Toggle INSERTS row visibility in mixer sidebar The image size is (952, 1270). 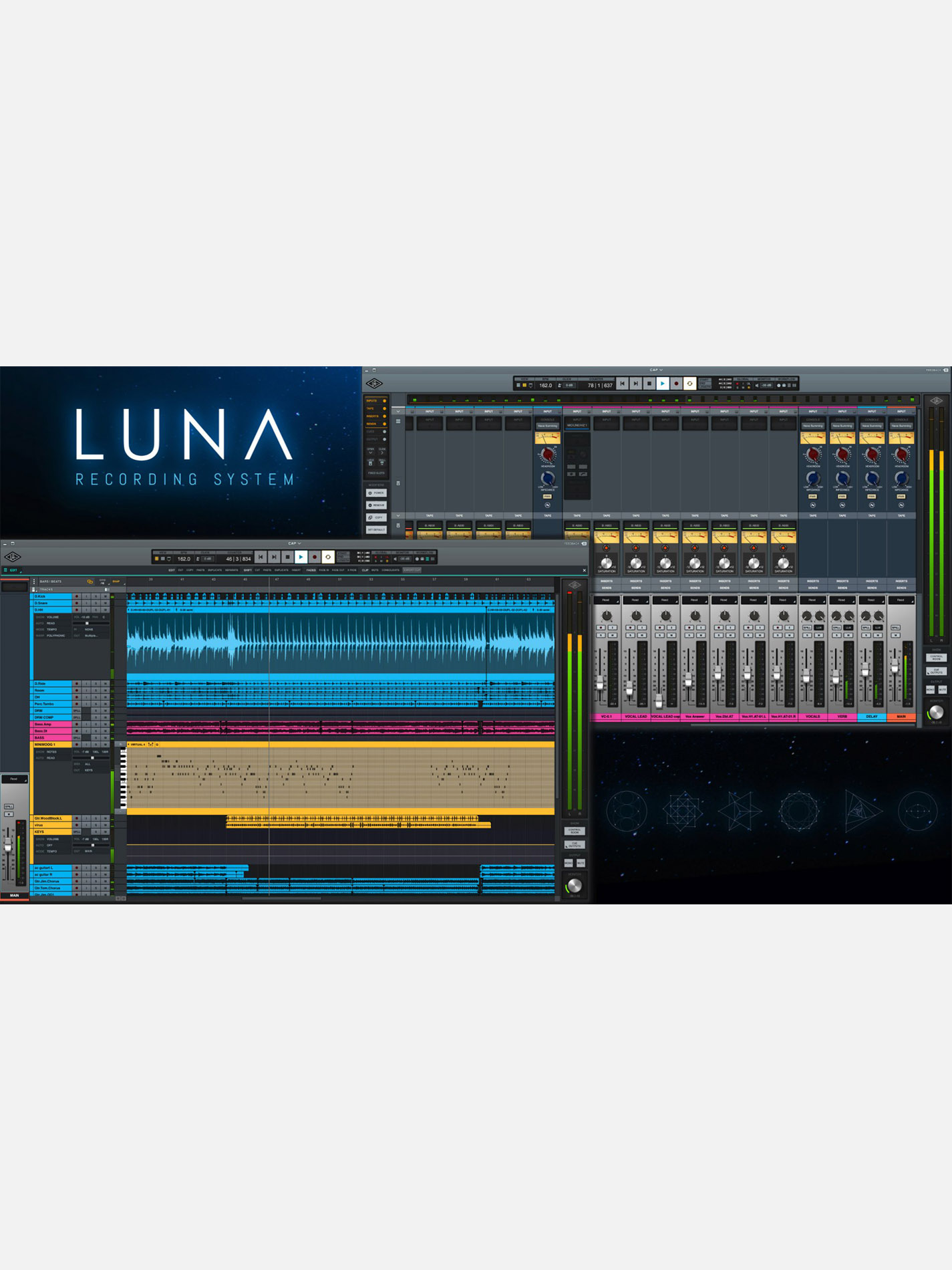tap(375, 416)
